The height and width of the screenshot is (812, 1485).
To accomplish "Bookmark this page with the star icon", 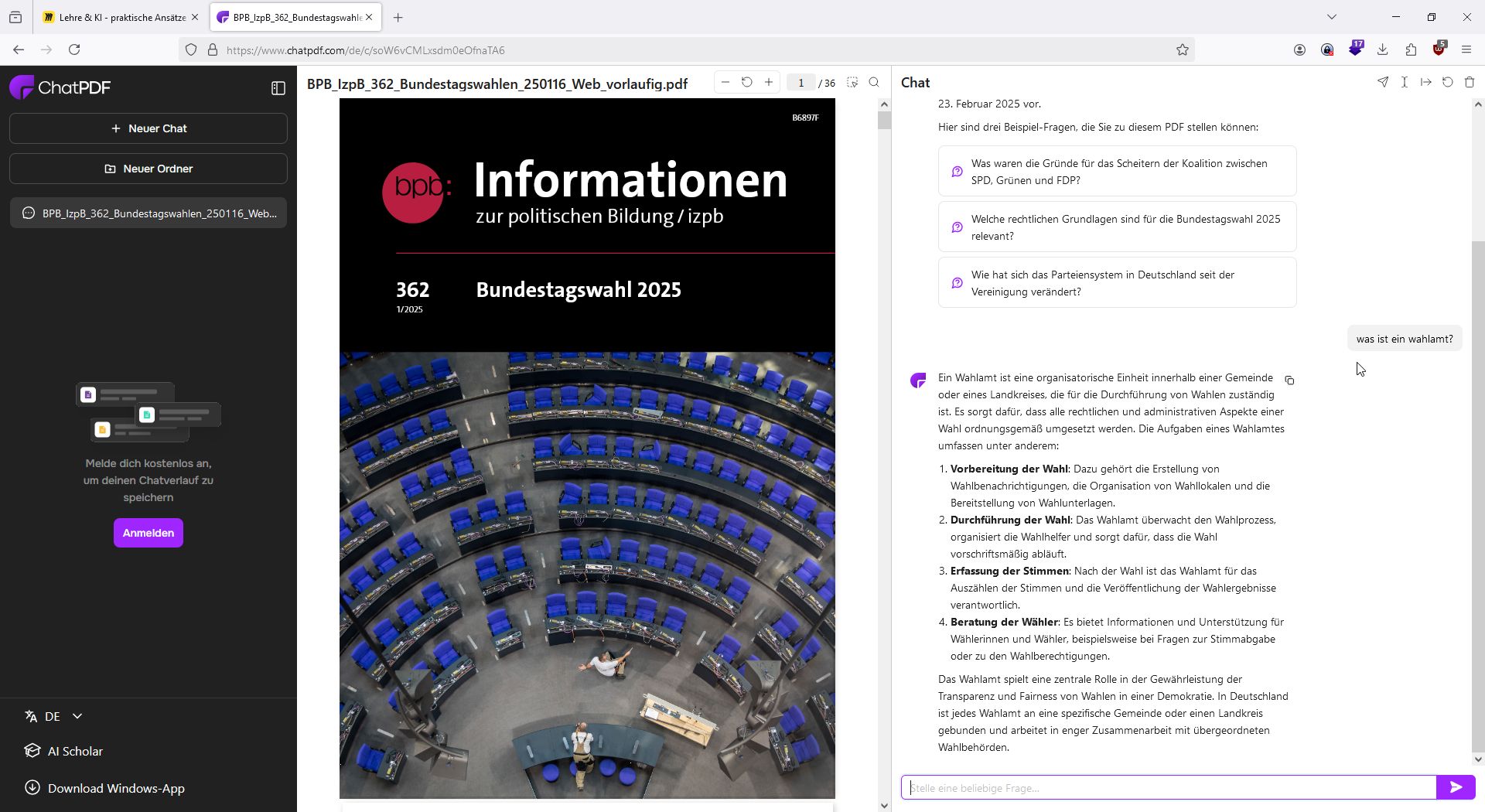I will [x=1183, y=50].
